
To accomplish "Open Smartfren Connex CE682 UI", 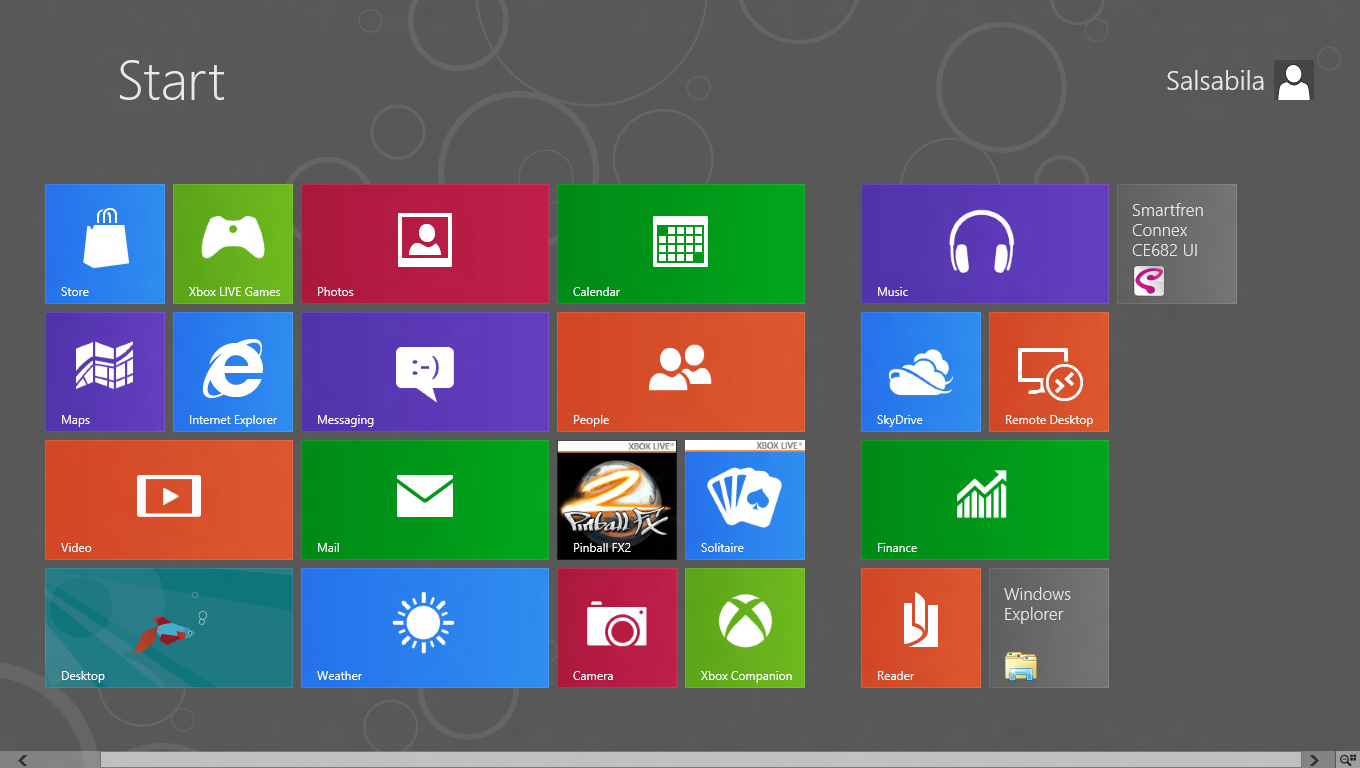I will coord(1176,243).
